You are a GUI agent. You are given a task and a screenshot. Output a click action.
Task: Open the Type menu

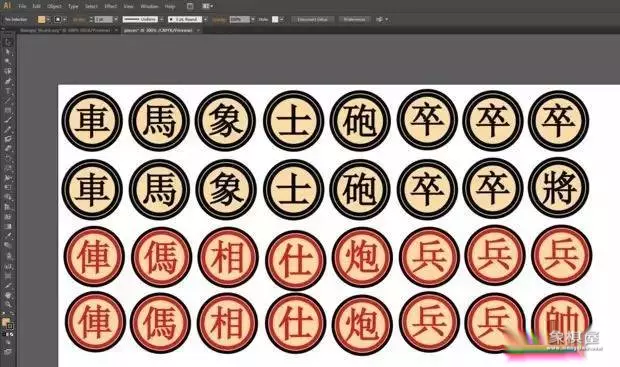[73, 6]
